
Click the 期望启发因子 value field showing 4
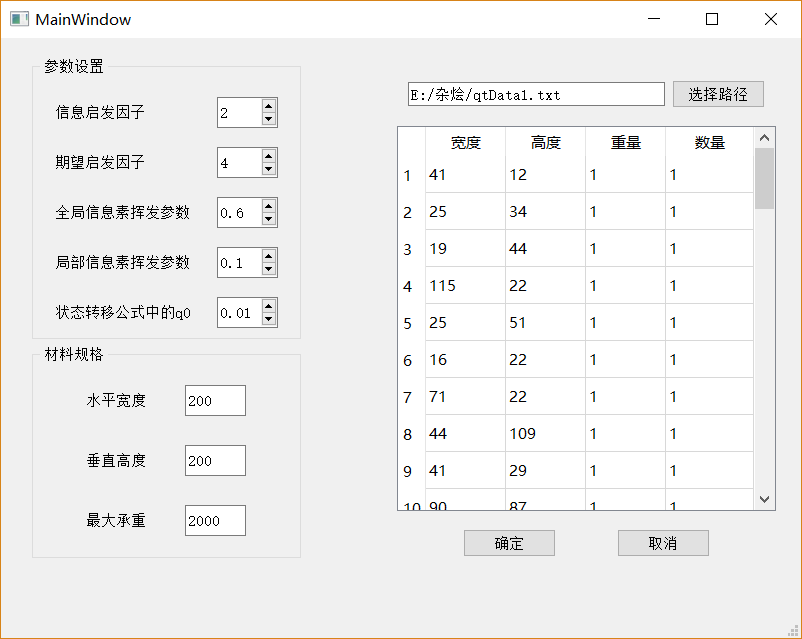pos(240,163)
